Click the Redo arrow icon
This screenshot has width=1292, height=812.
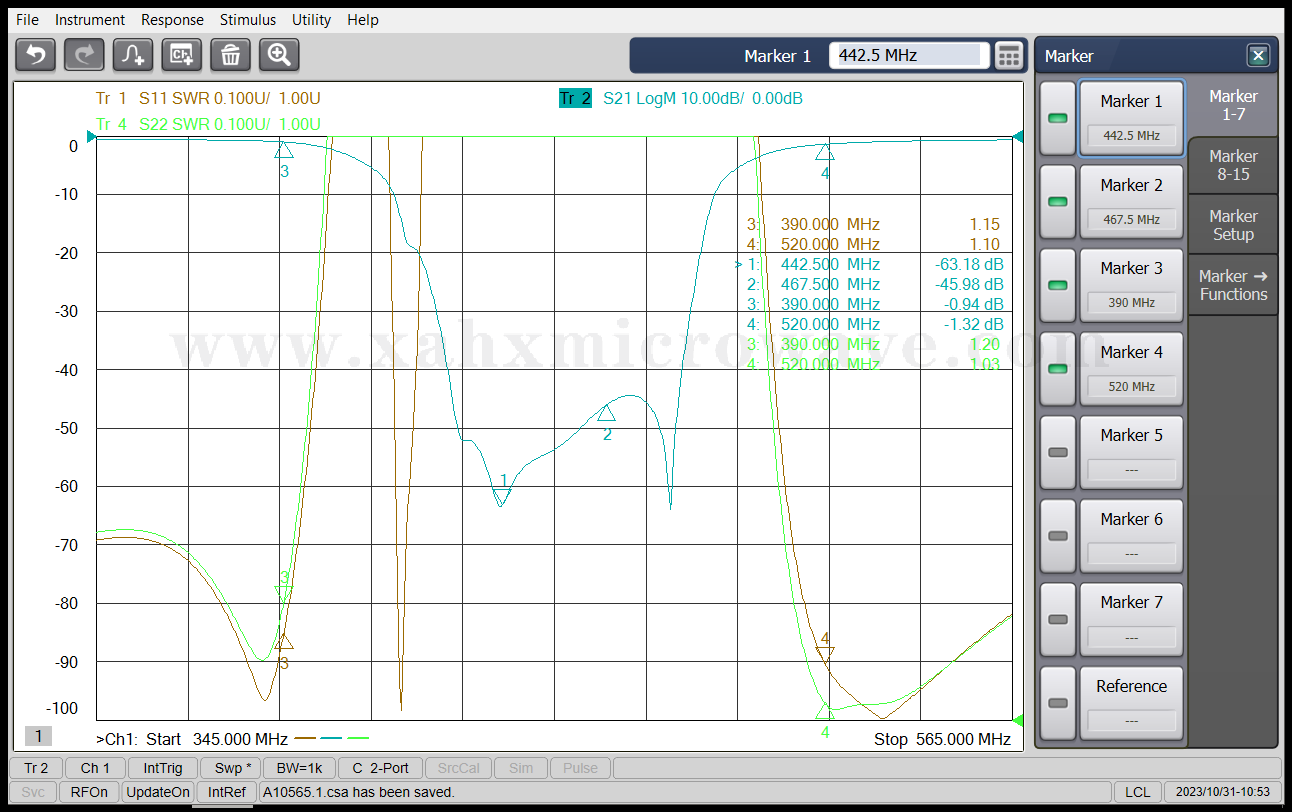84,54
